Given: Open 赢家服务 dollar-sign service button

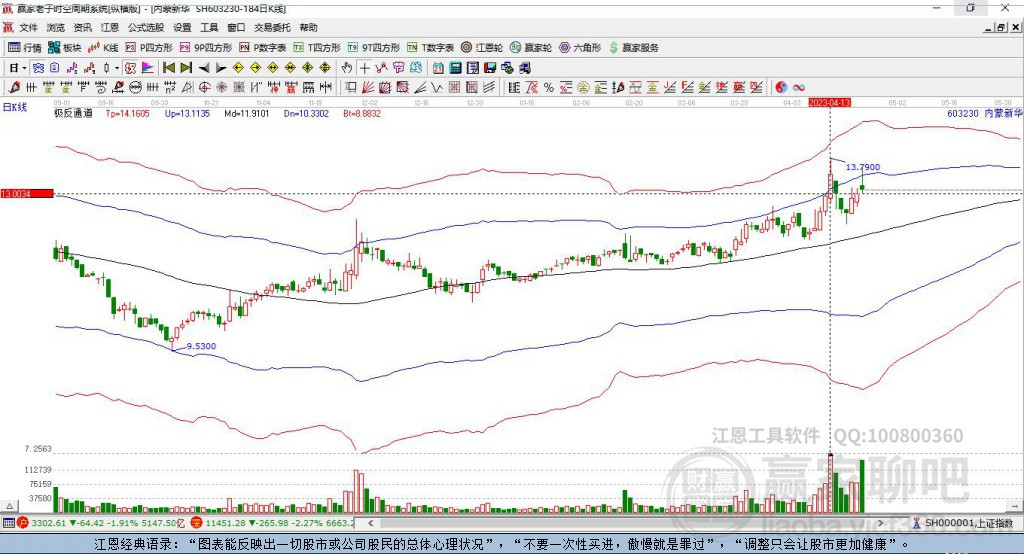Looking at the screenshot, I should click(634, 47).
